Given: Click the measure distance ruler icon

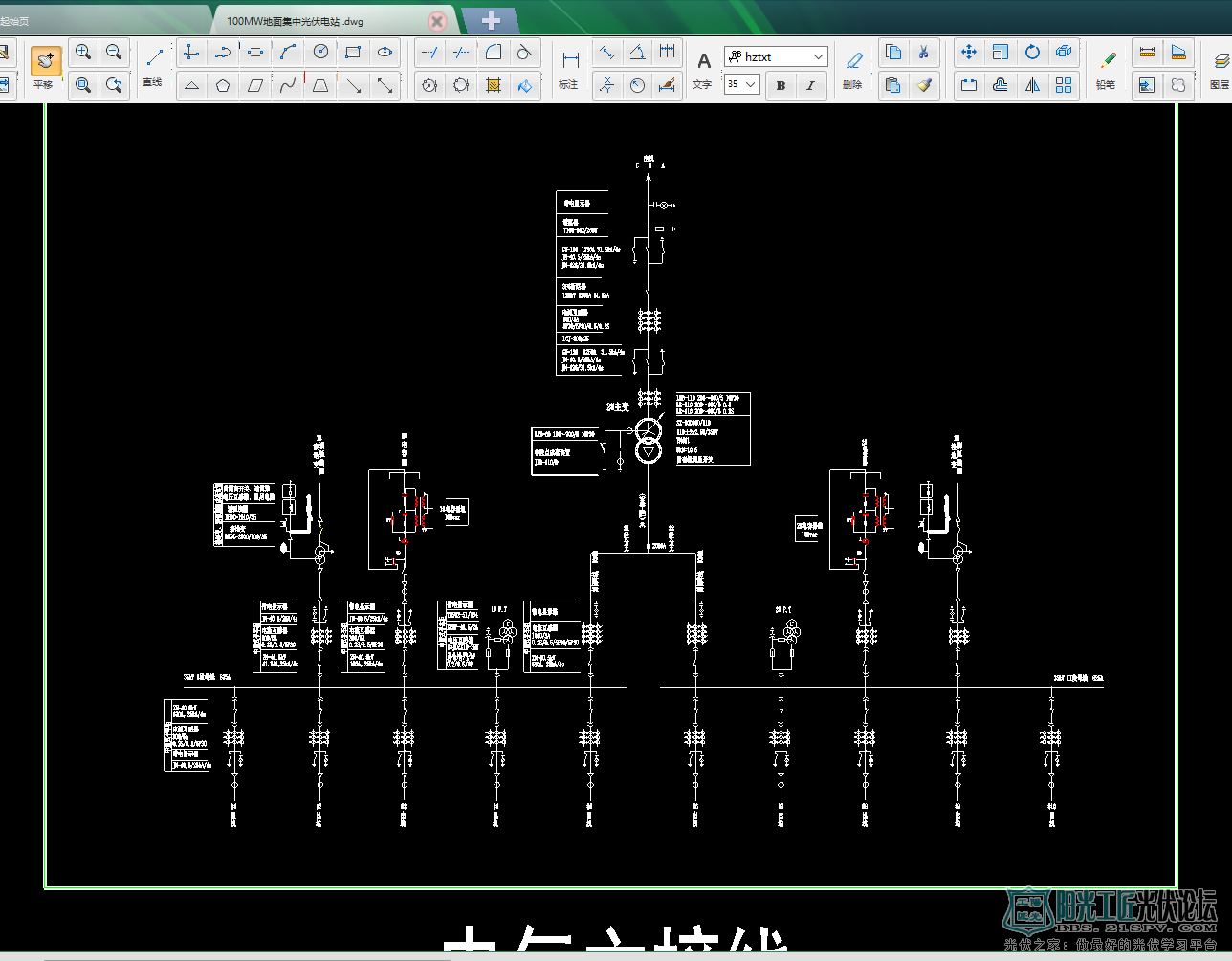Looking at the screenshot, I should 1147,52.
